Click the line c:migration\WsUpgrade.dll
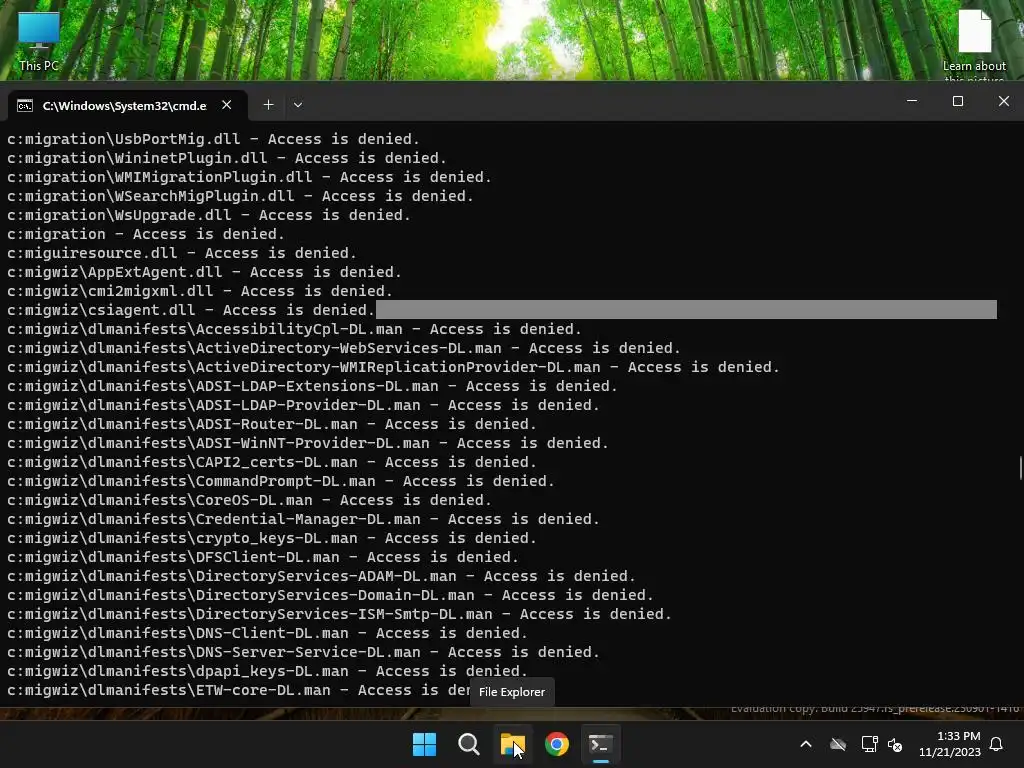This screenshot has height=768, width=1024. [209, 215]
